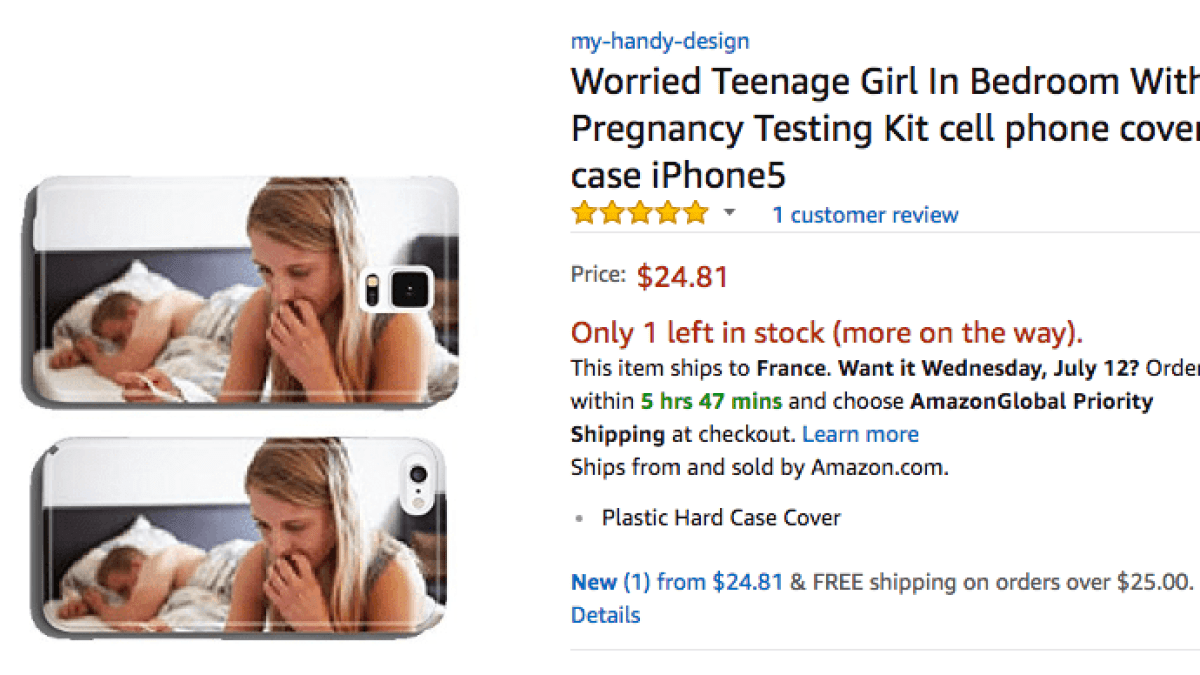Follow the Learn more shipping link

pos(860,434)
